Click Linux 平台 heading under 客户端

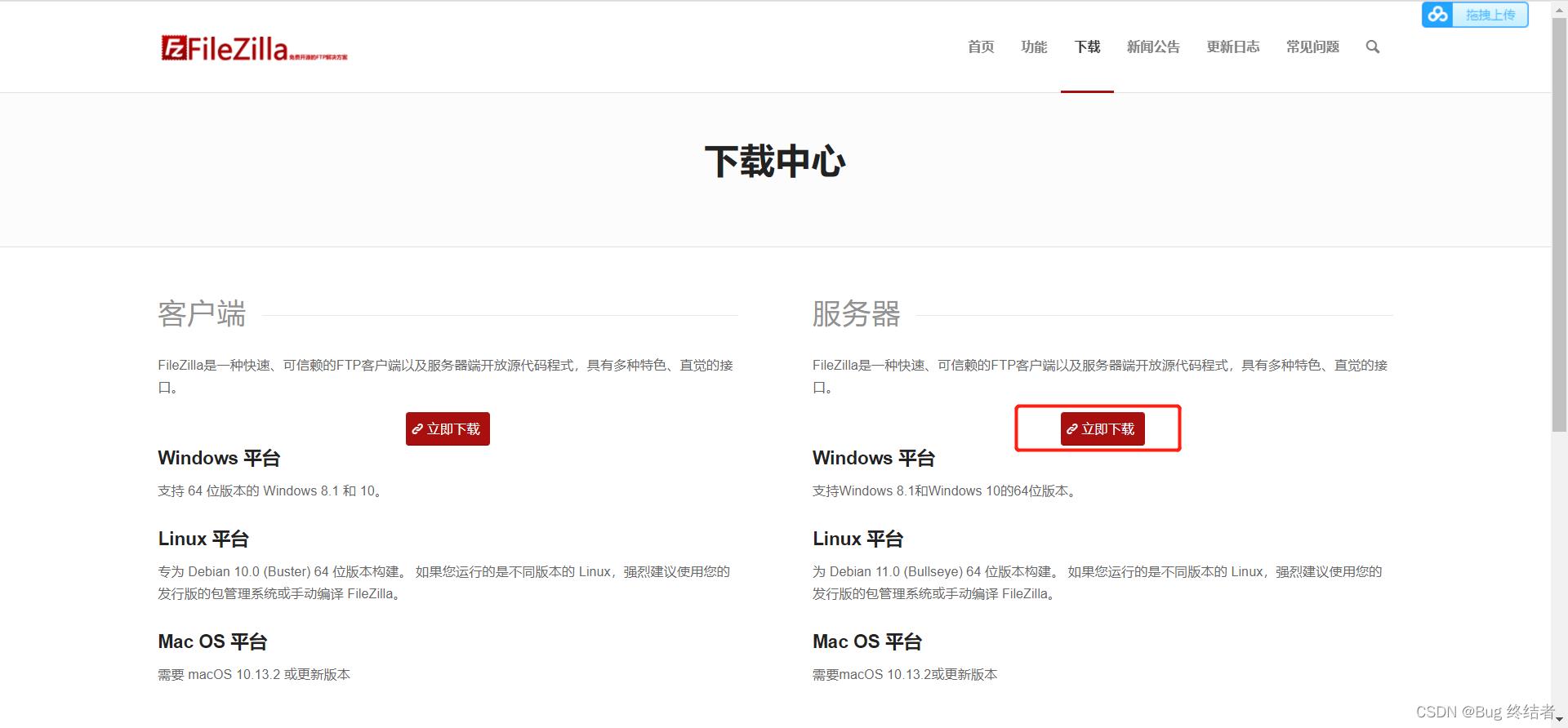tap(203, 539)
